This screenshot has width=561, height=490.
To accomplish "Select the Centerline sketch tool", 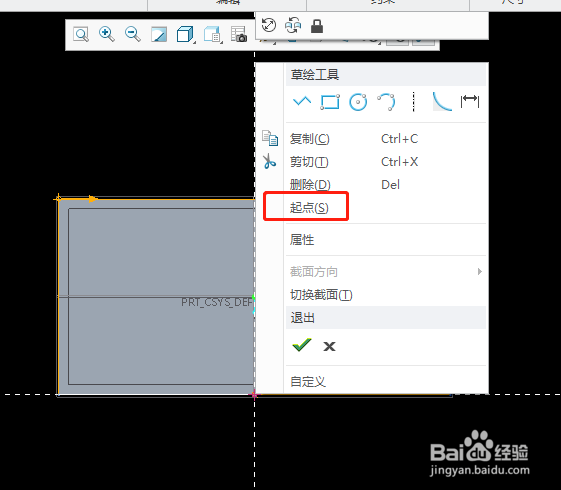I will (x=414, y=102).
